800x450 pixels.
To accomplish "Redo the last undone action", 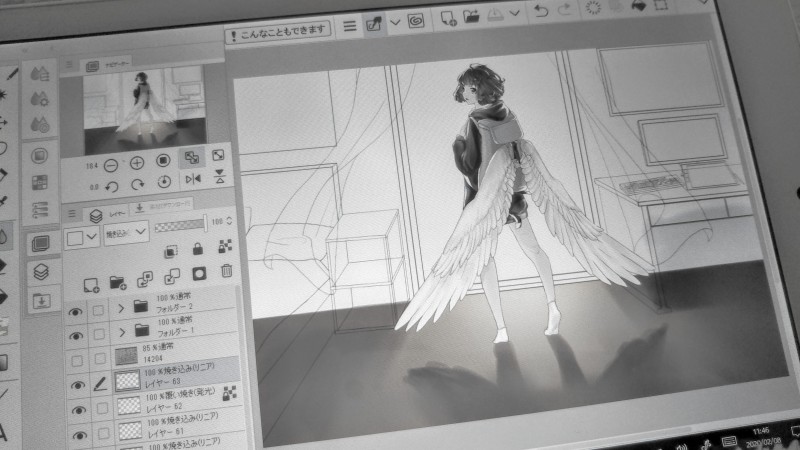I will click(565, 10).
